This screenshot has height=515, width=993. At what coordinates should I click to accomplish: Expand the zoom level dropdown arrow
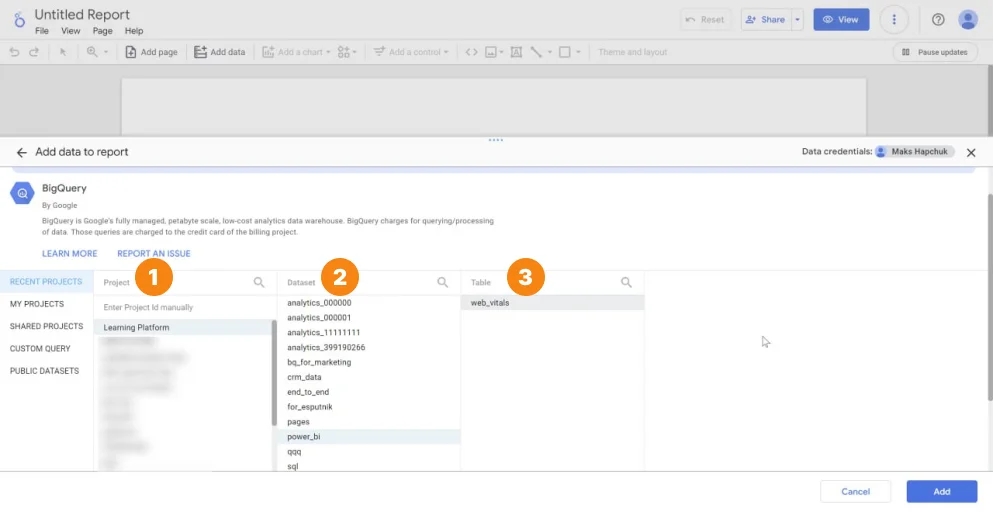(x=106, y=52)
